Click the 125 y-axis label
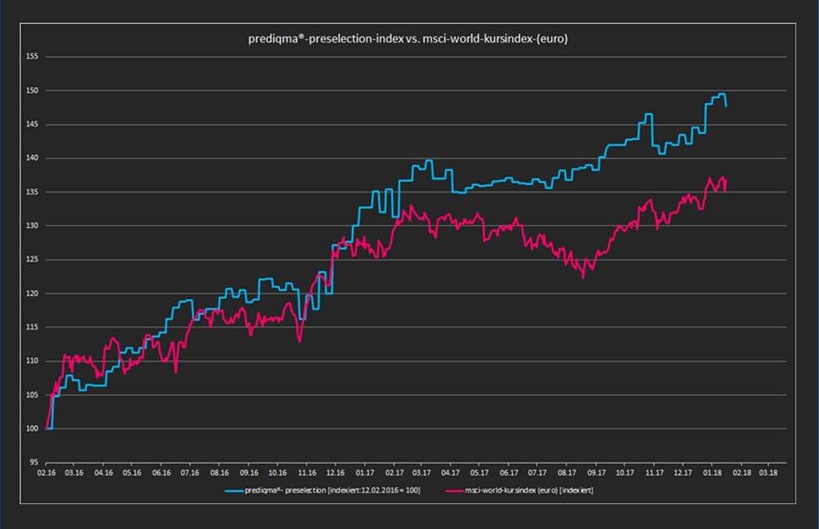 coord(31,260)
